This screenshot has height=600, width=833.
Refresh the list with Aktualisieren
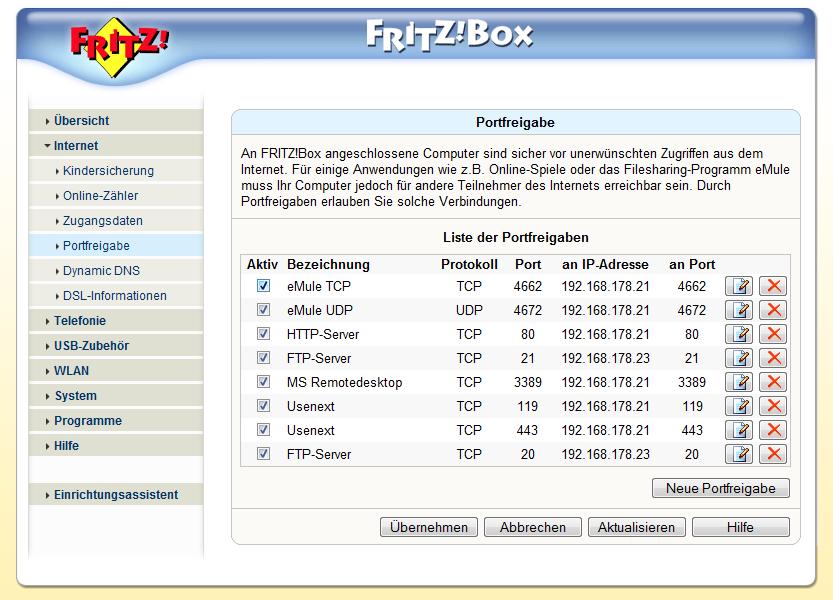pos(636,527)
